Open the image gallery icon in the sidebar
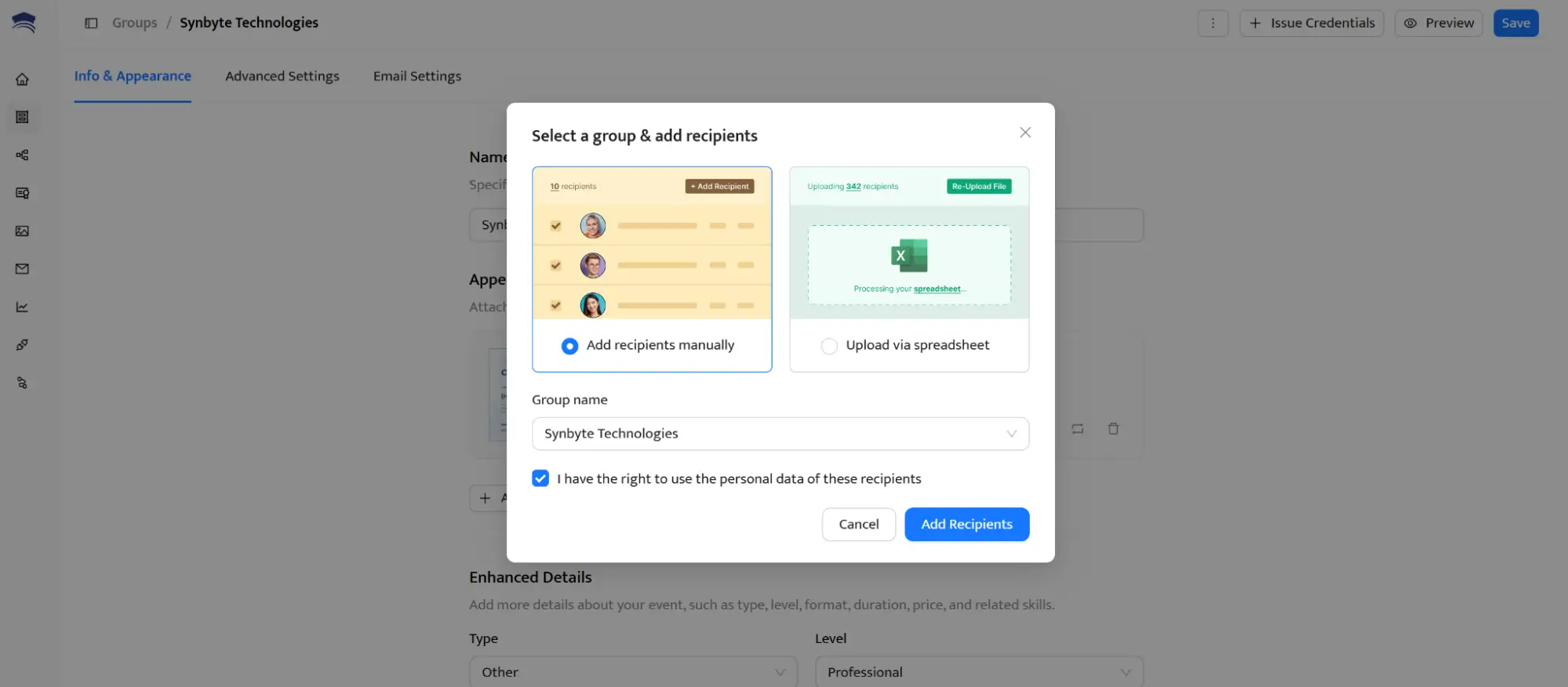 (x=22, y=231)
